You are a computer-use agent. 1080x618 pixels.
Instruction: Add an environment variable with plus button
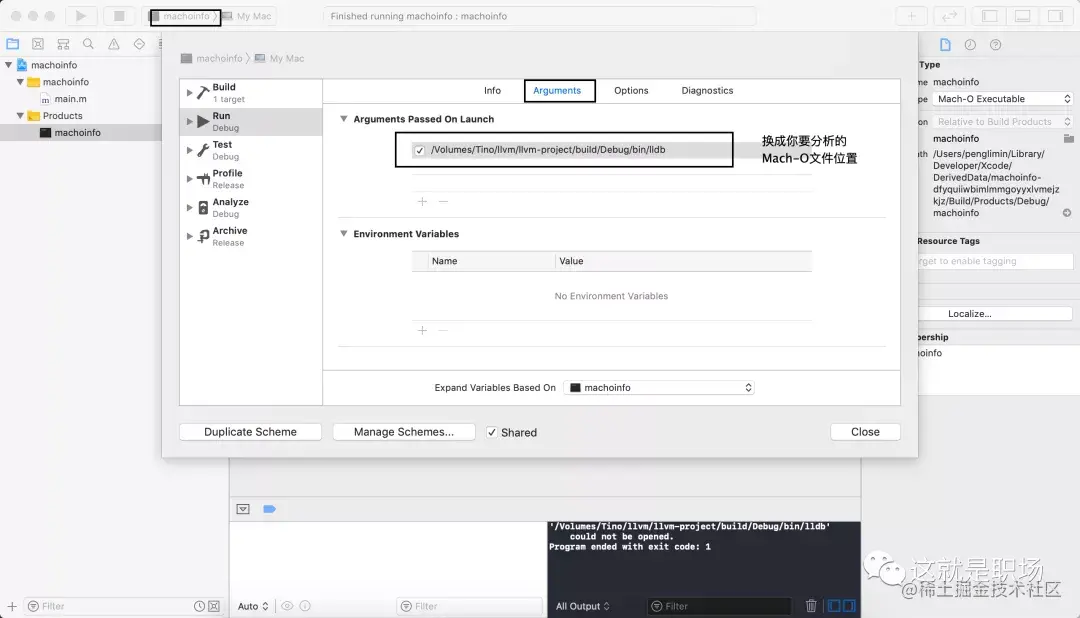pos(422,330)
